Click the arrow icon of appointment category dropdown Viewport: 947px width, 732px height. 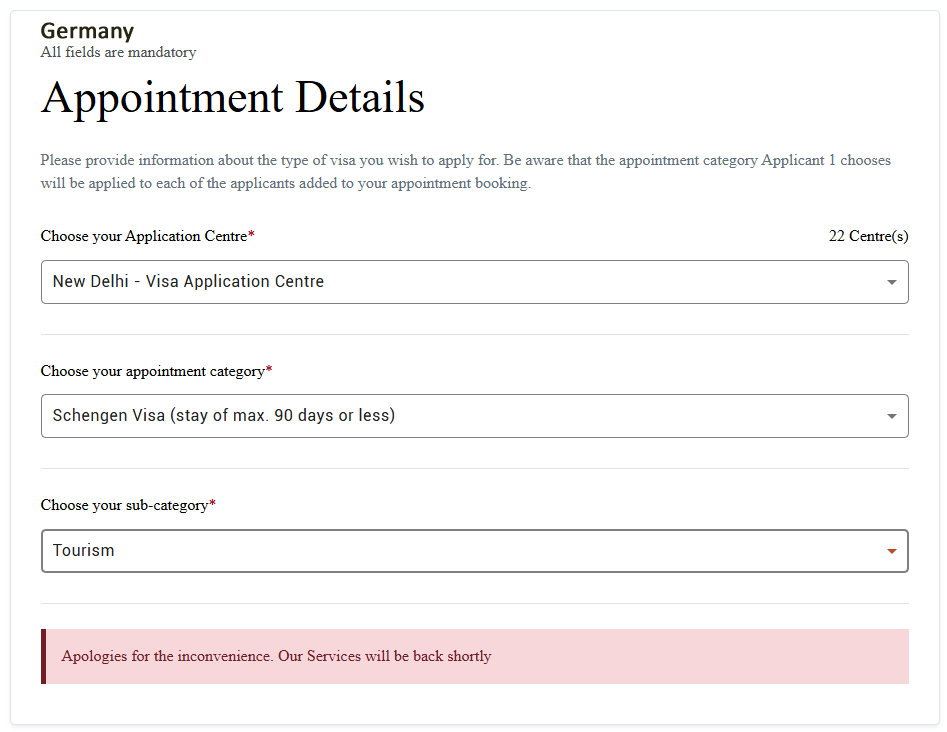click(x=891, y=416)
